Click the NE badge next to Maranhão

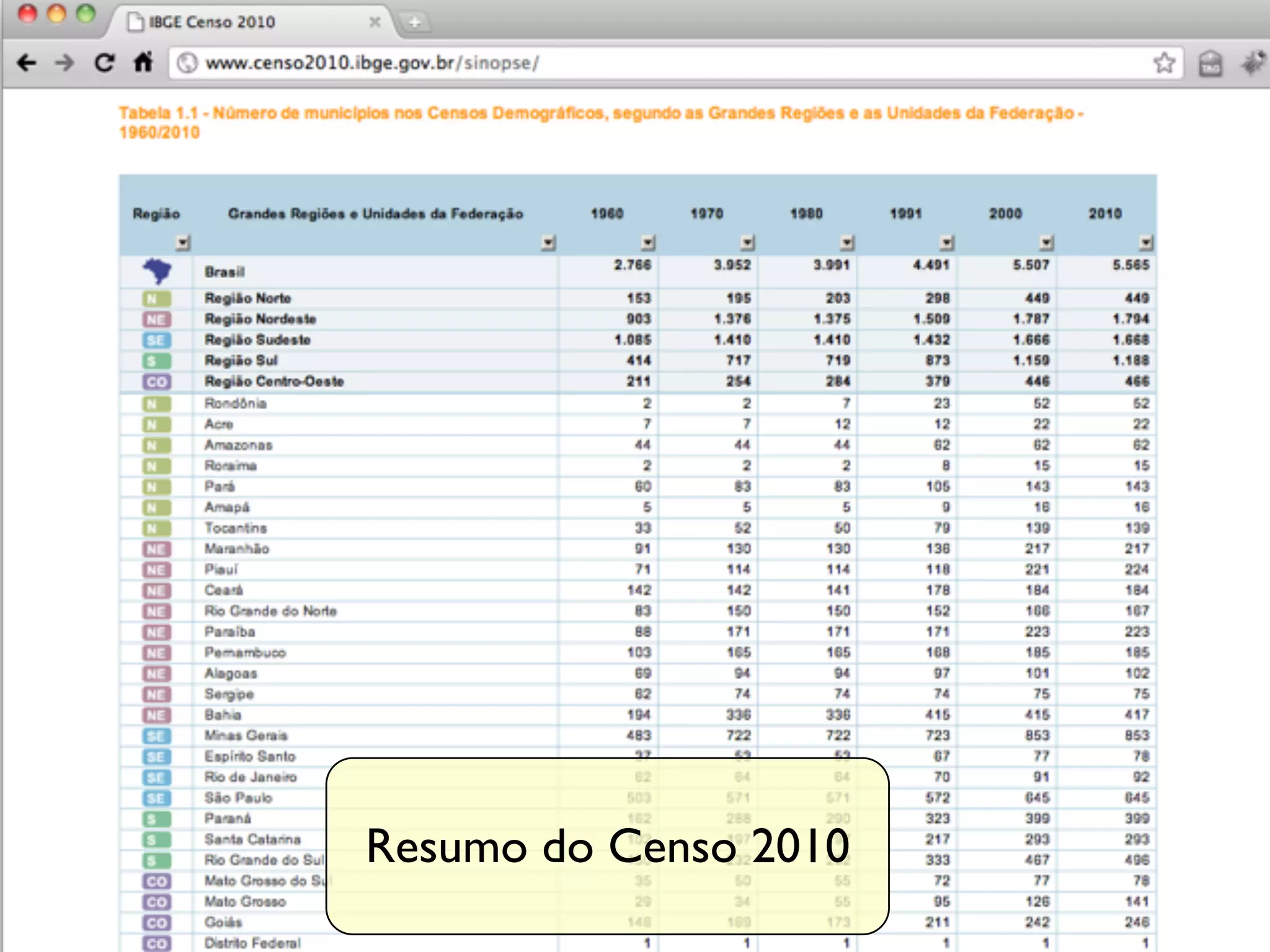156,550
